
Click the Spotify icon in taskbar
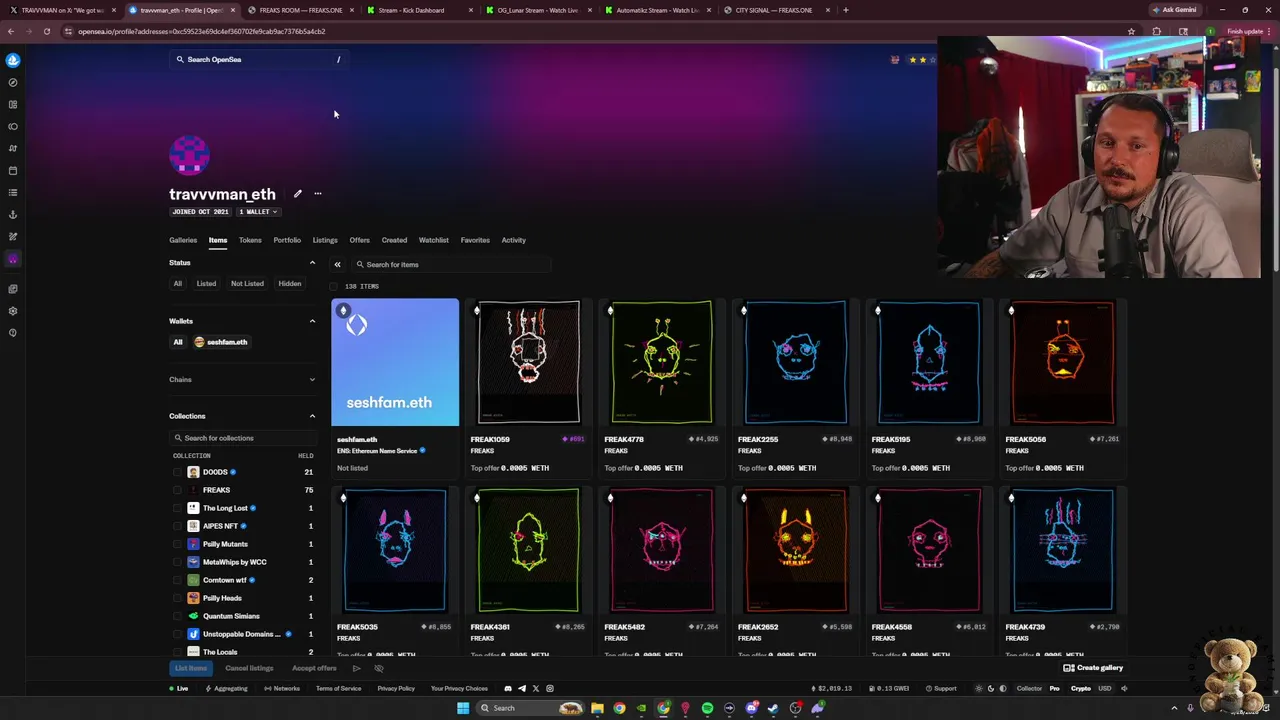(x=707, y=708)
